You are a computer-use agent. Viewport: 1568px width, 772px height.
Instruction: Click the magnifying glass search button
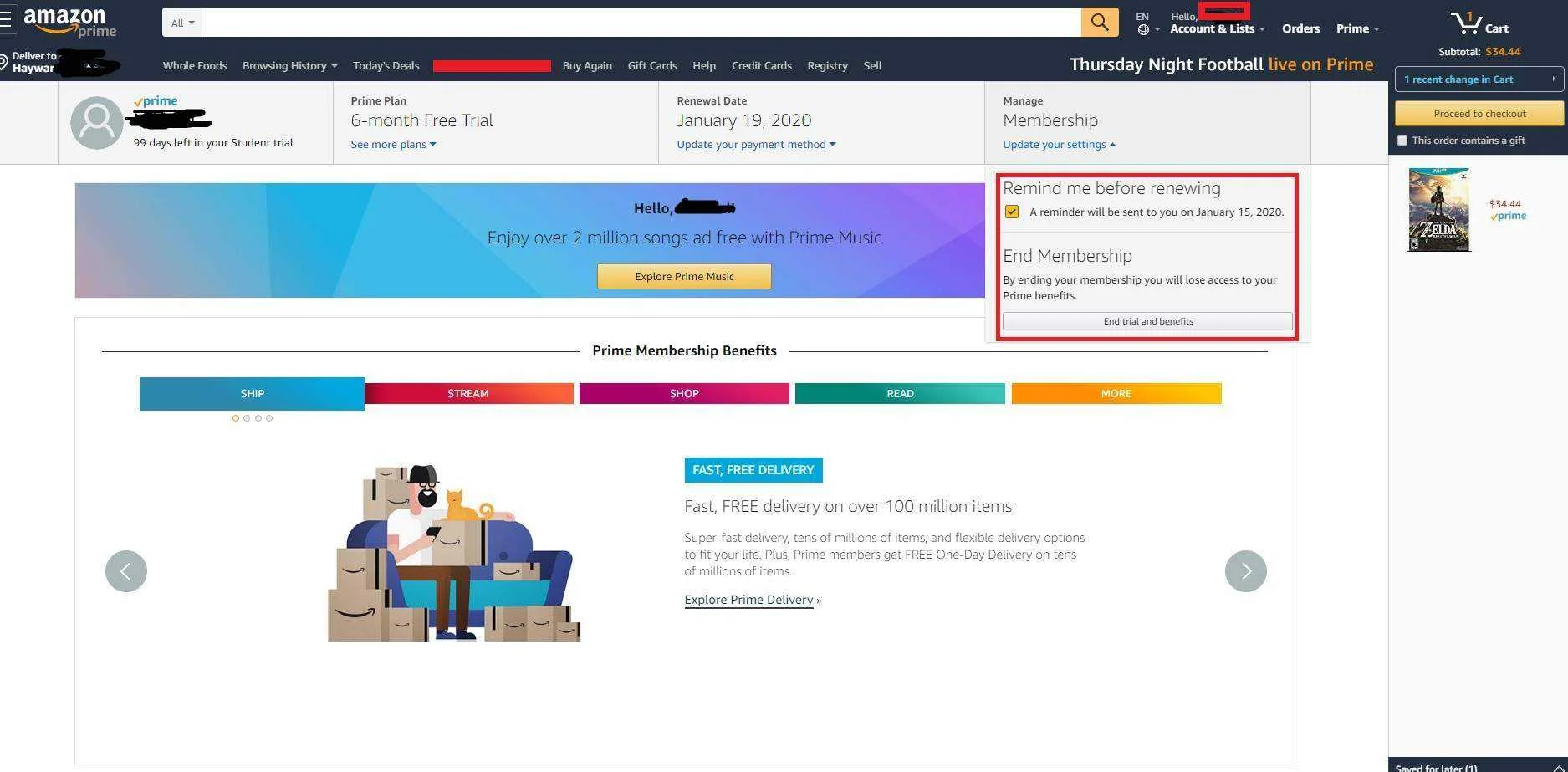click(x=1100, y=22)
